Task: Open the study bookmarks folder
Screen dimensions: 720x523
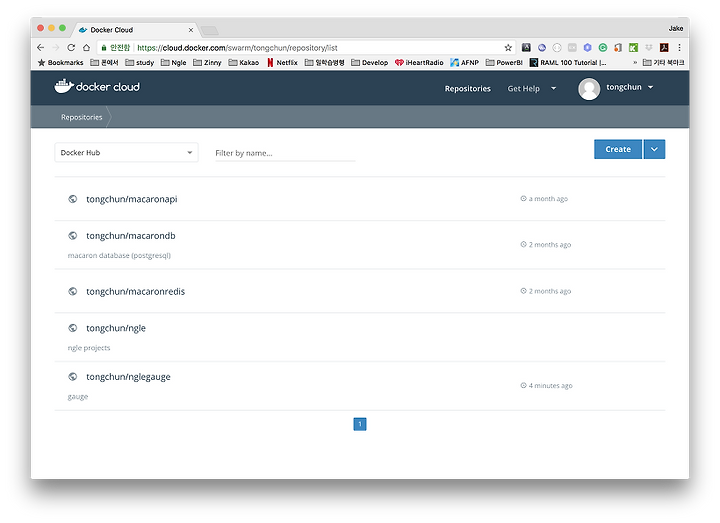Action: pyautogui.click(x=140, y=62)
